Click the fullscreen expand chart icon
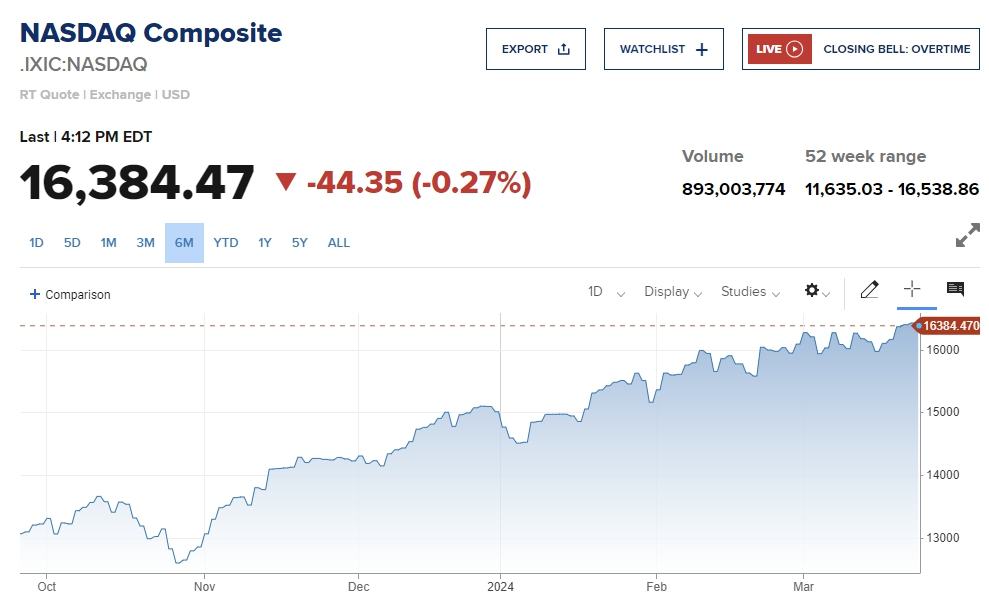This screenshot has height=613, width=989. click(967, 236)
